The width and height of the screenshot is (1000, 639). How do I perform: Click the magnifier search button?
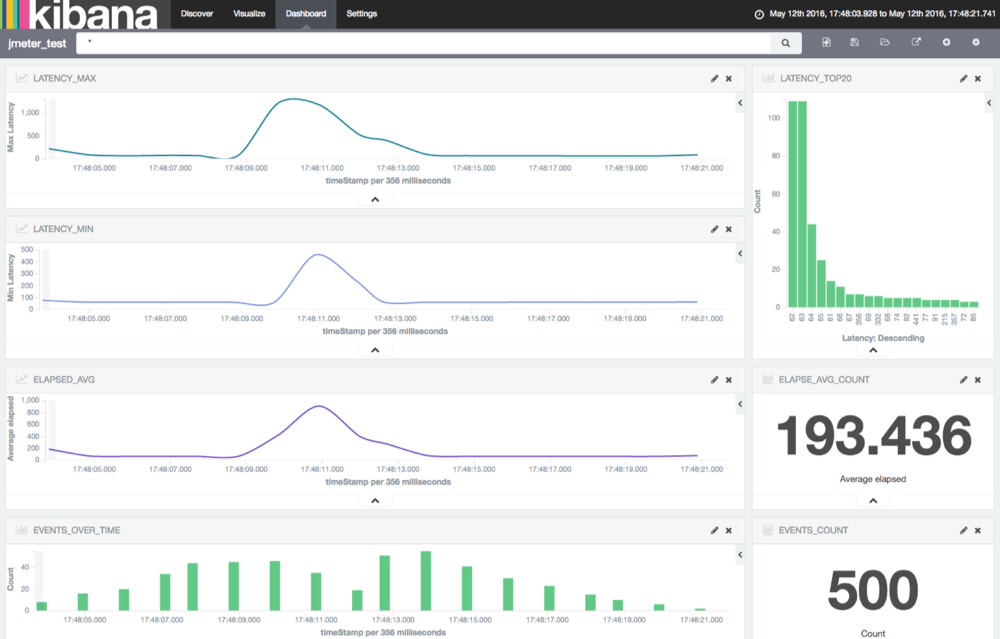[786, 43]
